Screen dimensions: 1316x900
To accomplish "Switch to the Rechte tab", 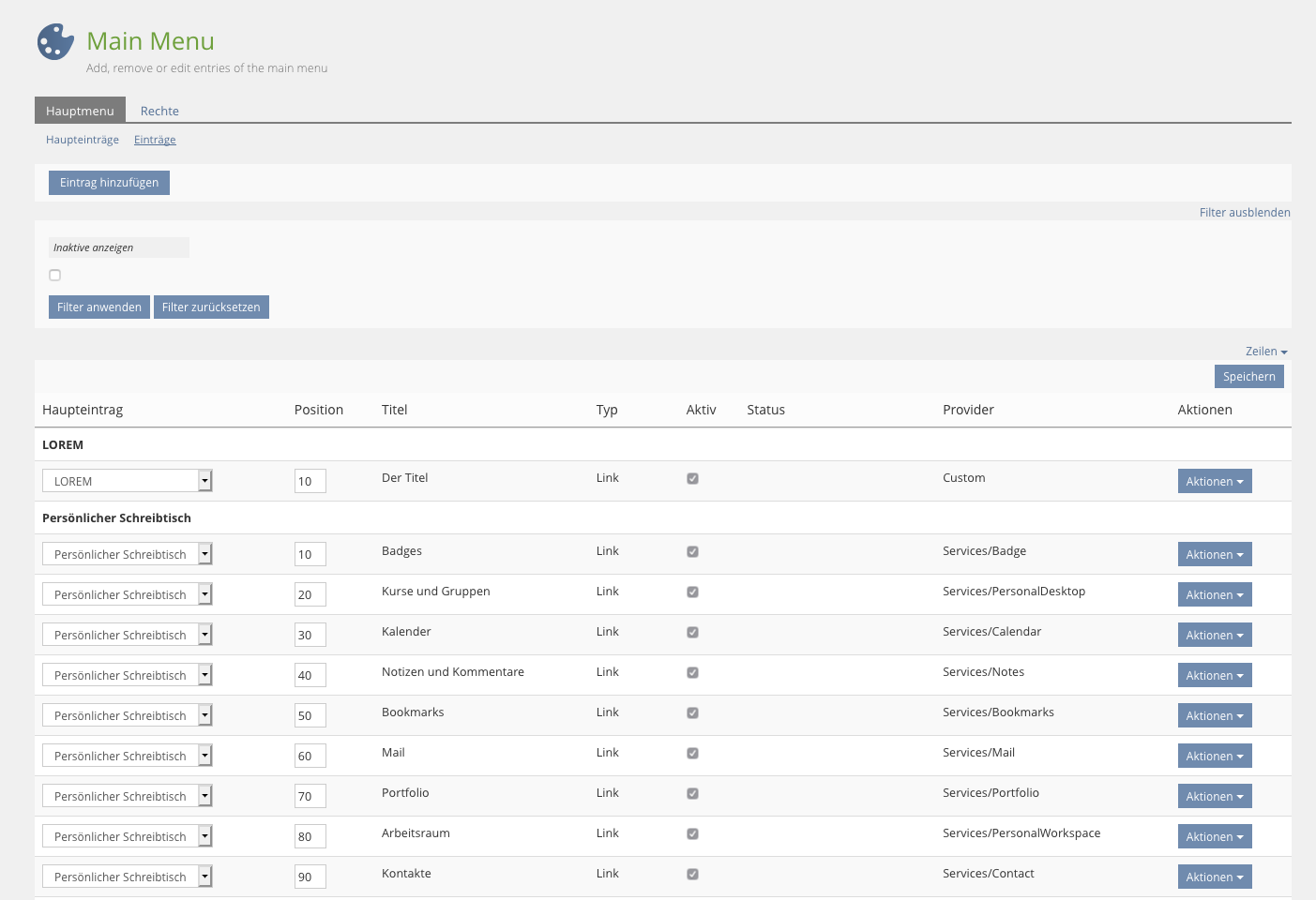I will (159, 111).
